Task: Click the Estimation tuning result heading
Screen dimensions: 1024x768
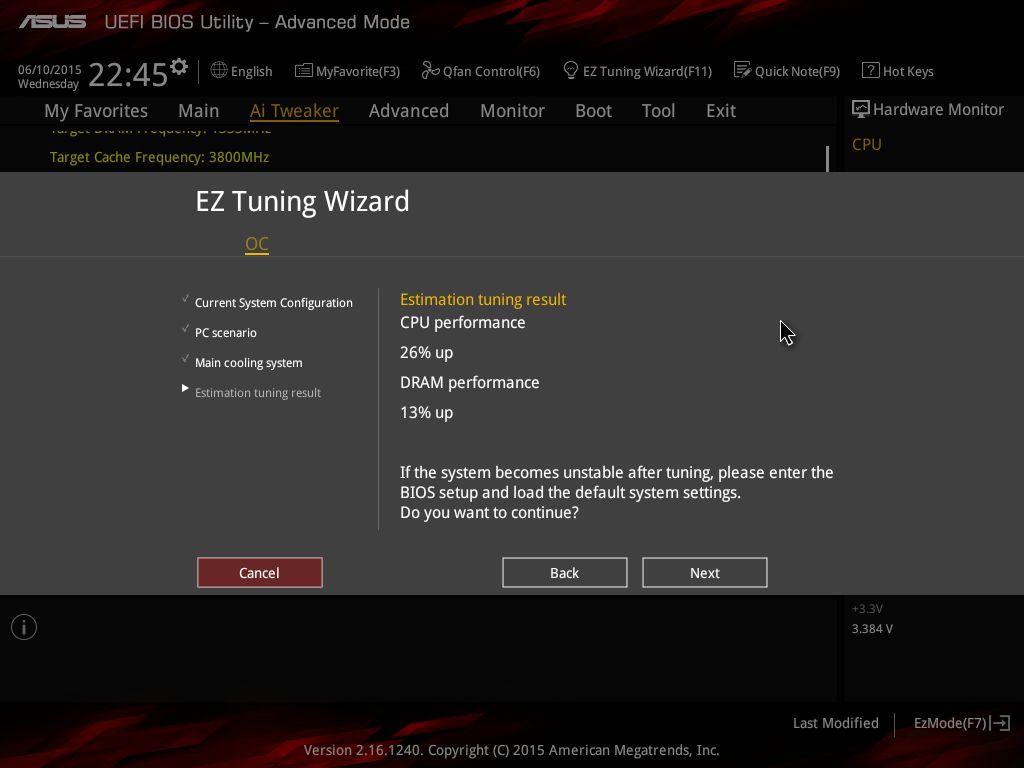Action: click(483, 300)
